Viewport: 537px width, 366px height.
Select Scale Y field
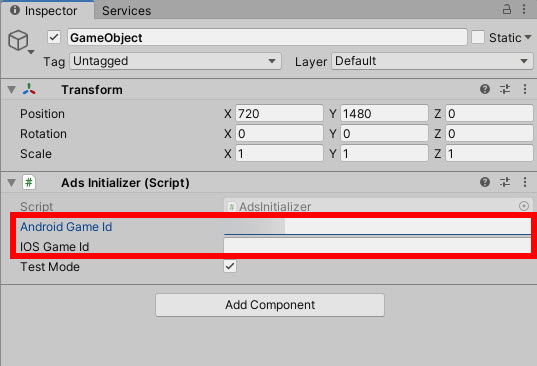(384, 153)
